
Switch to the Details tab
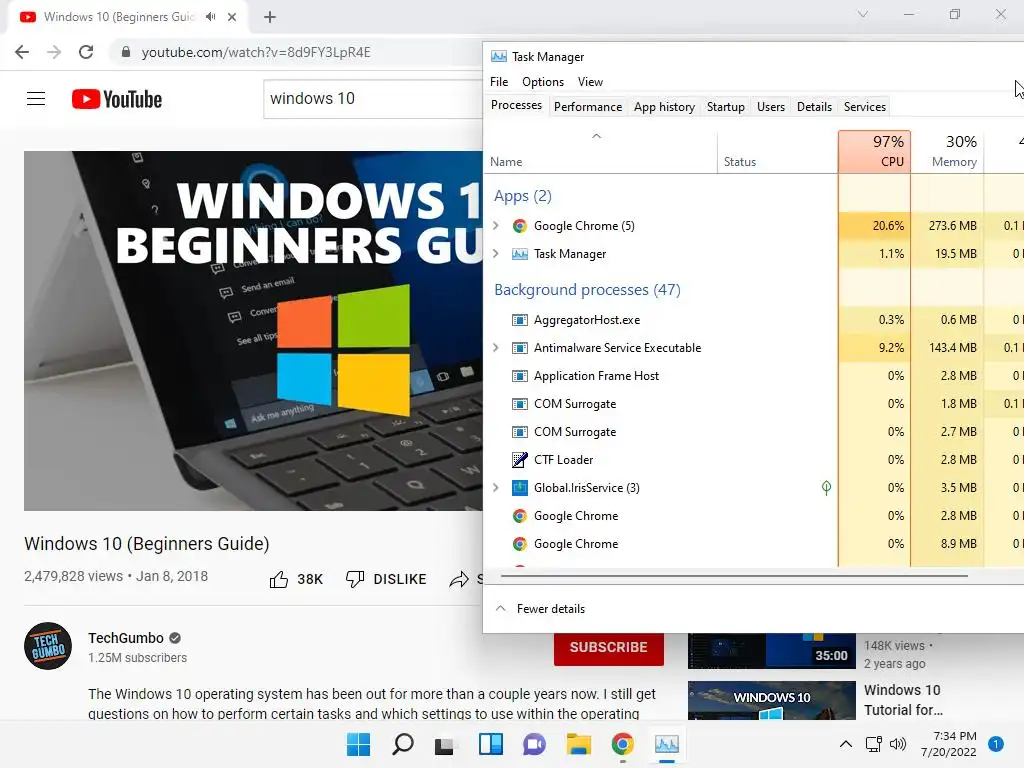coord(814,106)
